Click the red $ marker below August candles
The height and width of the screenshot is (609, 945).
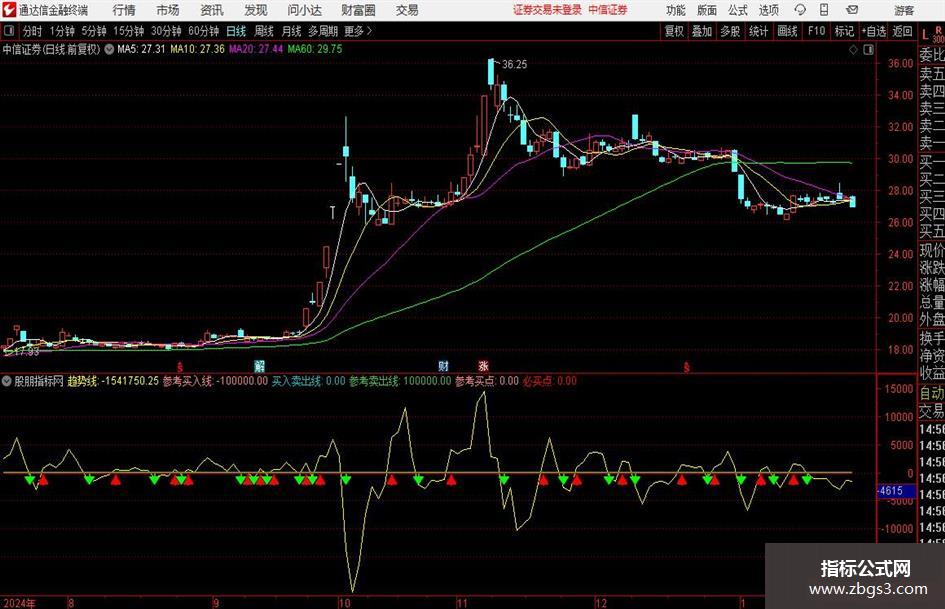(x=180, y=367)
